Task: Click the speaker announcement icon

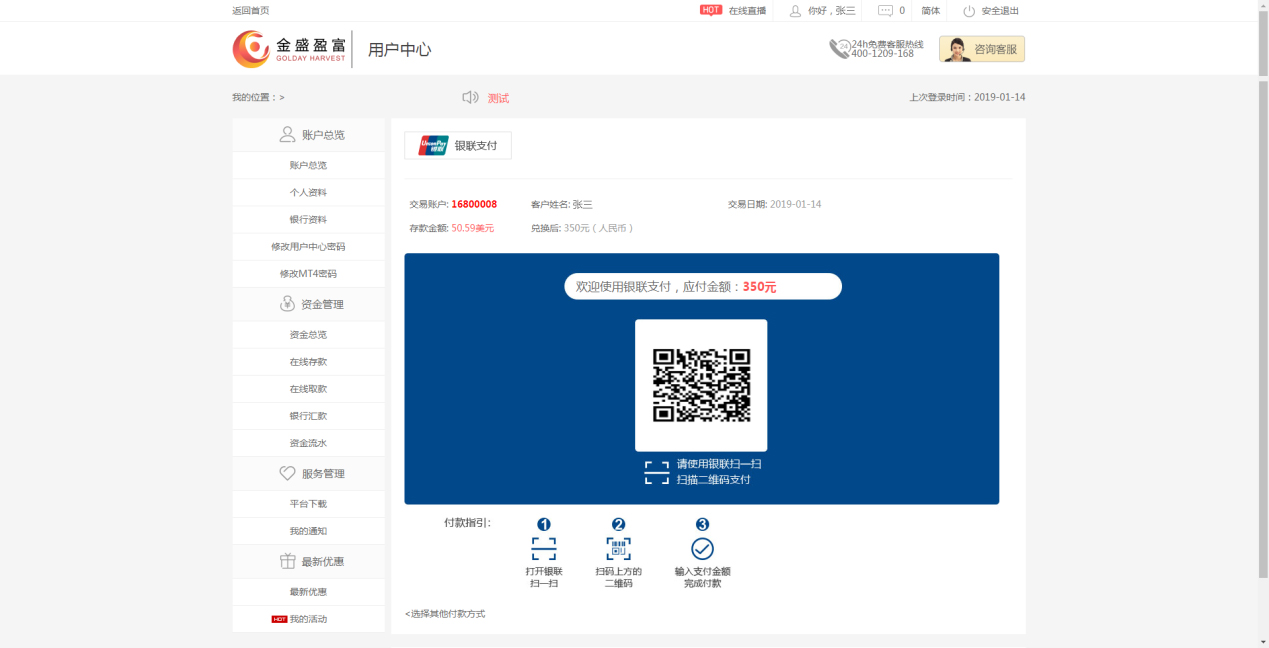Action: (x=470, y=97)
